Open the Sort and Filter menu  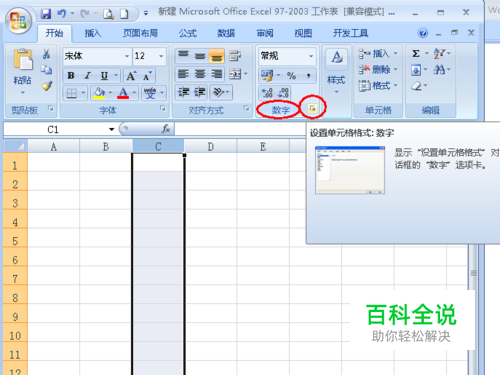[442, 54]
